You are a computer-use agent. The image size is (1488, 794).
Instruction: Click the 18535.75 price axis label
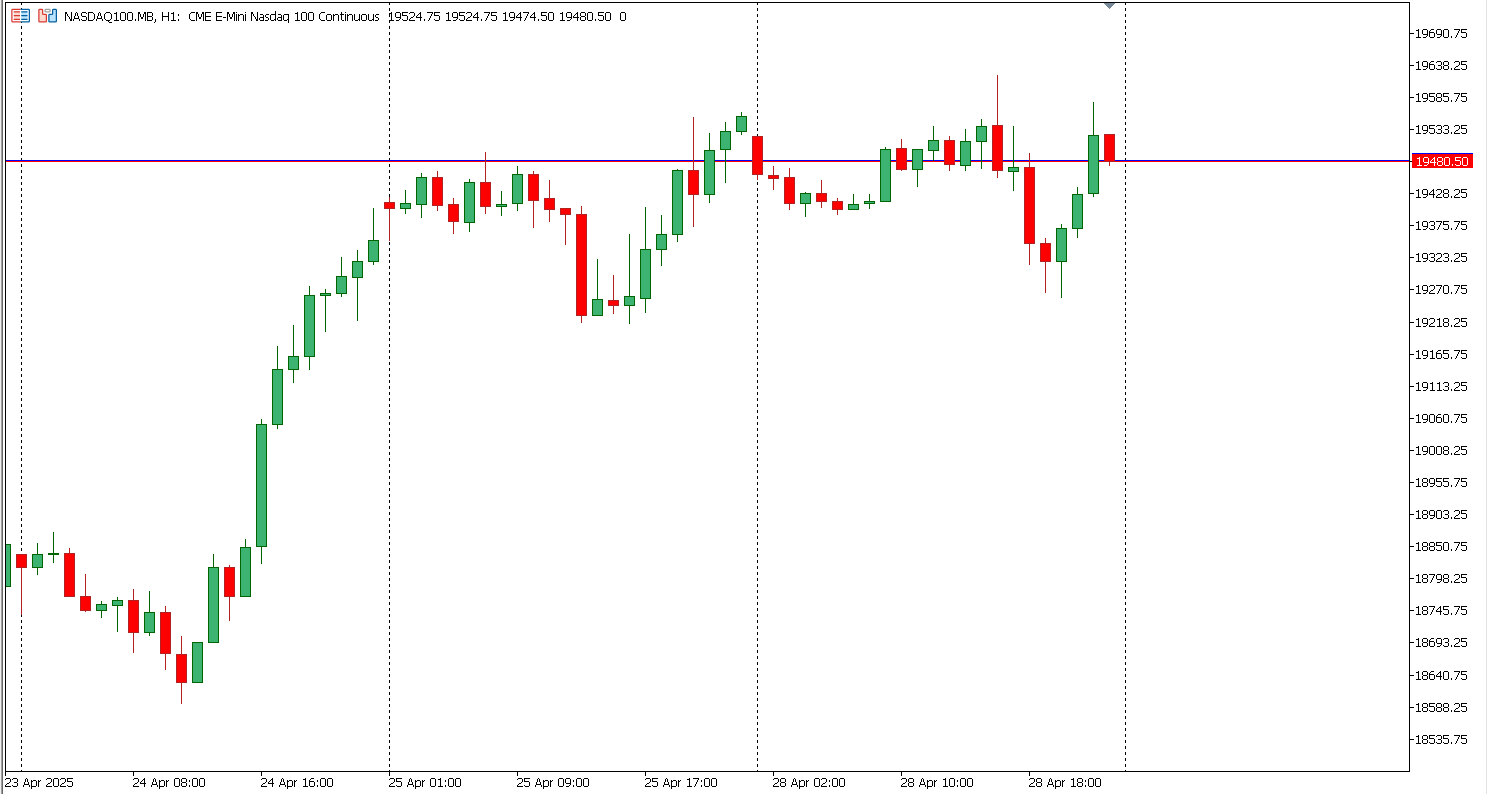click(x=1441, y=739)
